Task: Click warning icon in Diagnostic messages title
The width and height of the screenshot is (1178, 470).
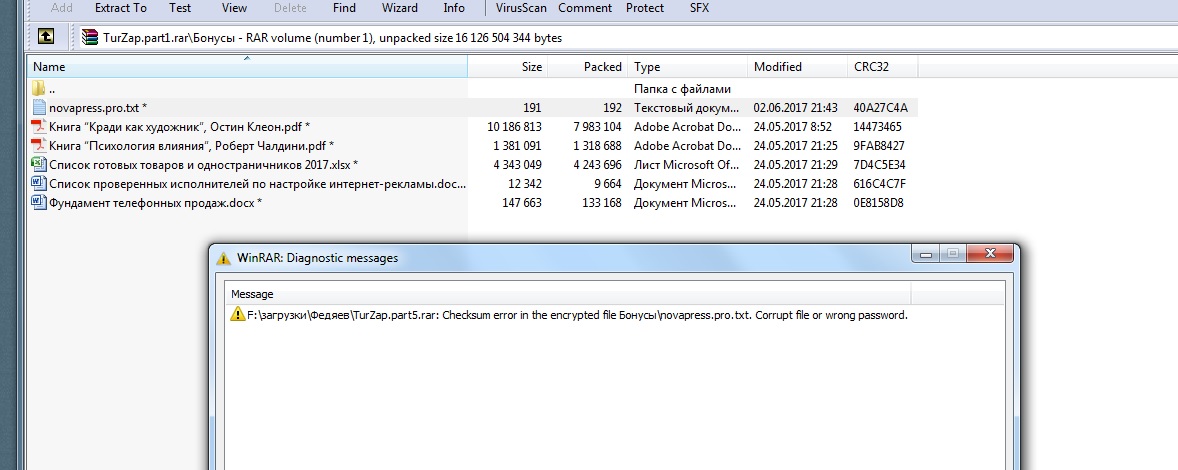Action: 223,258
